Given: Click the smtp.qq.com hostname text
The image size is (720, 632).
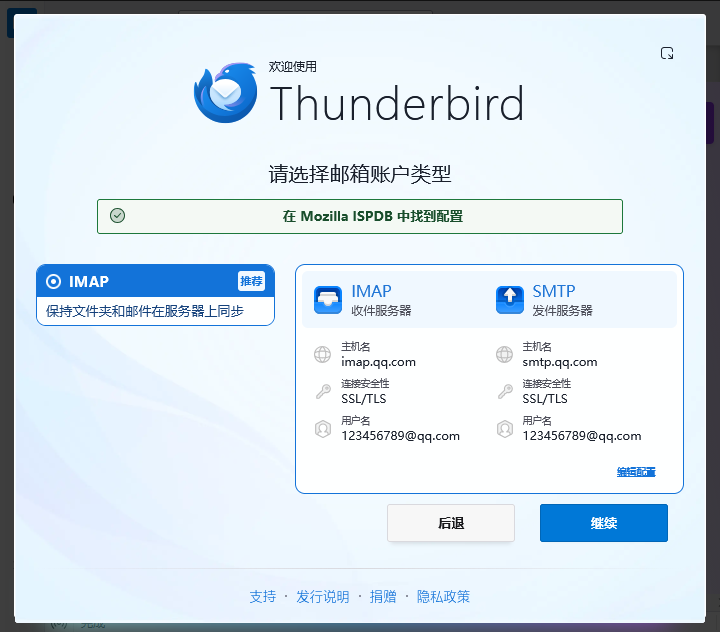Looking at the screenshot, I should click(x=560, y=362).
